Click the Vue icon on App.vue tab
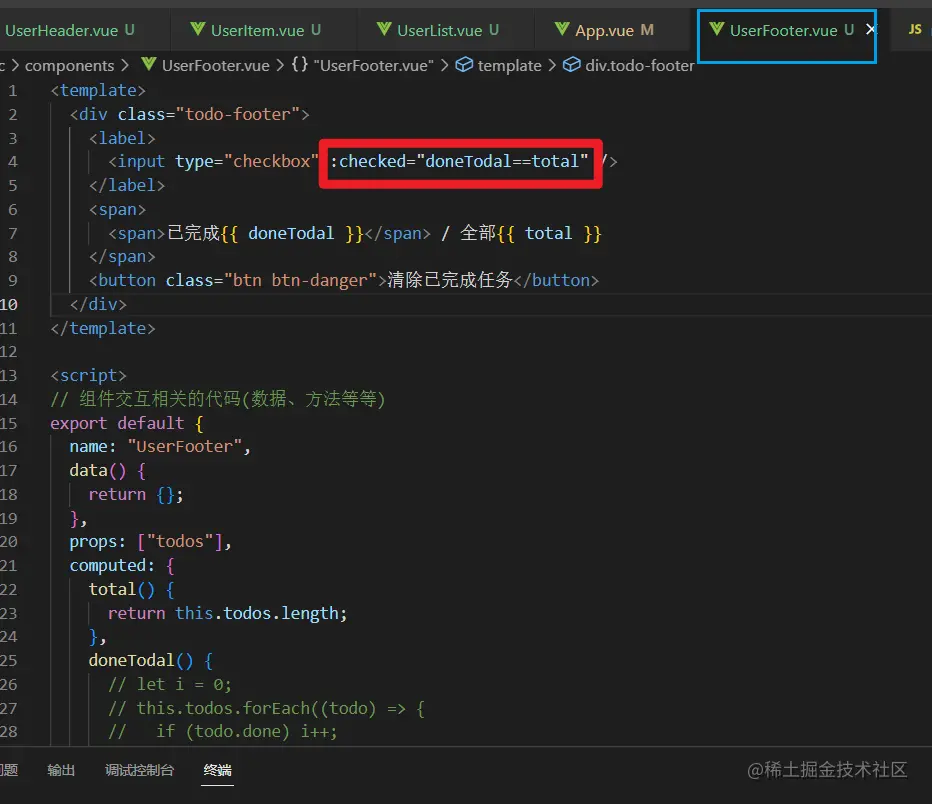The height and width of the screenshot is (804, 932). point(562,29)
